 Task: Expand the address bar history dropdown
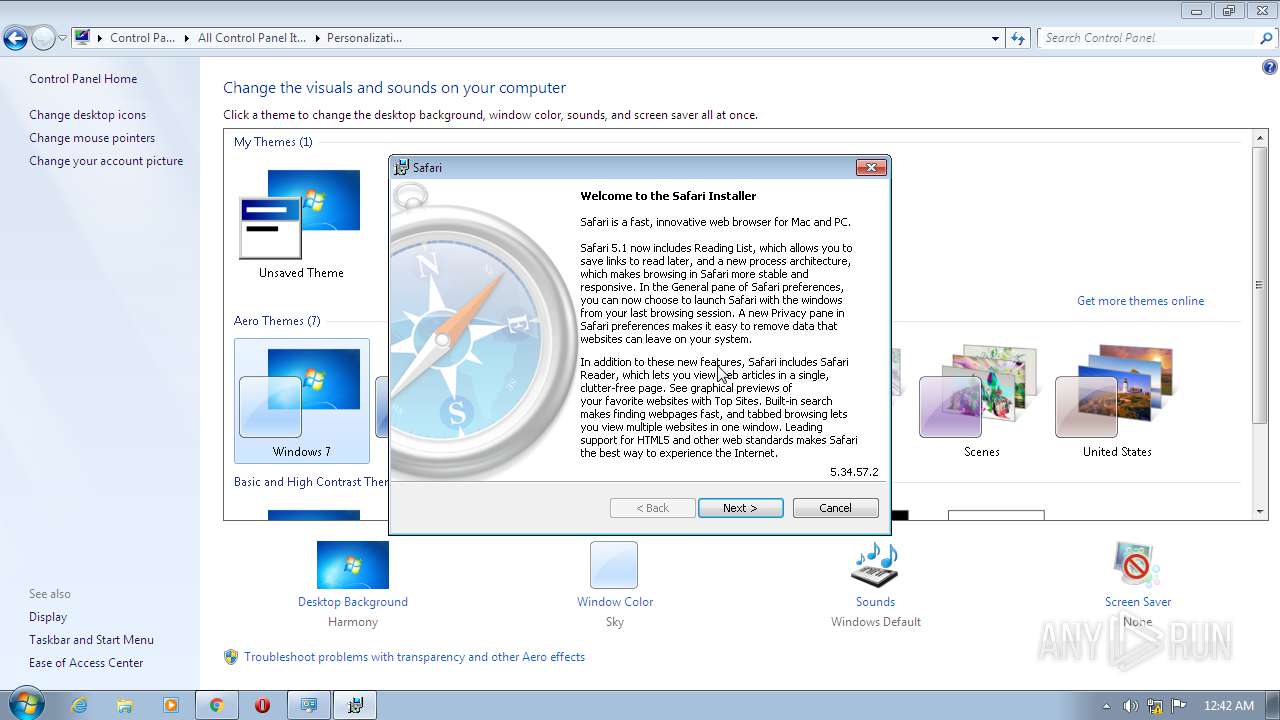(x=995, y=38)
